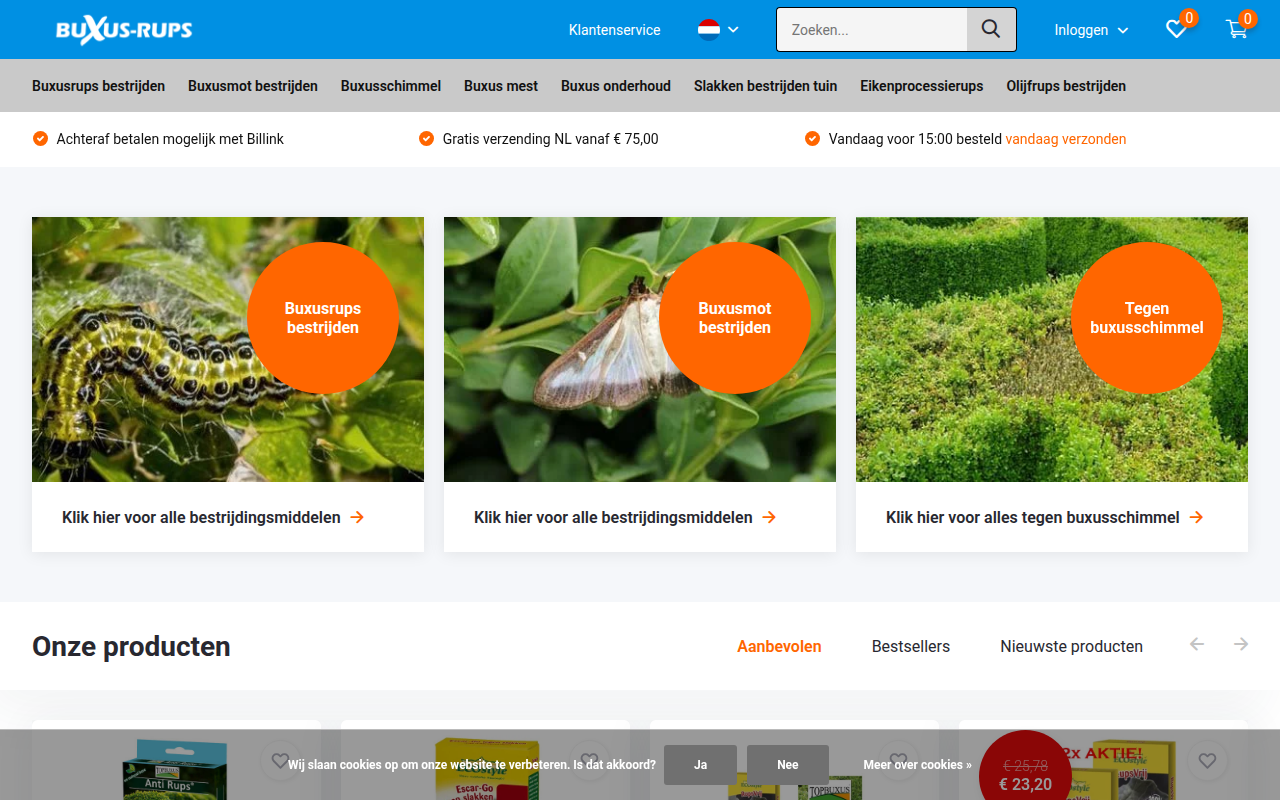
Task: Click bestrijdingsmiddelen link under caterpillar image
Action: coord(201,517)
